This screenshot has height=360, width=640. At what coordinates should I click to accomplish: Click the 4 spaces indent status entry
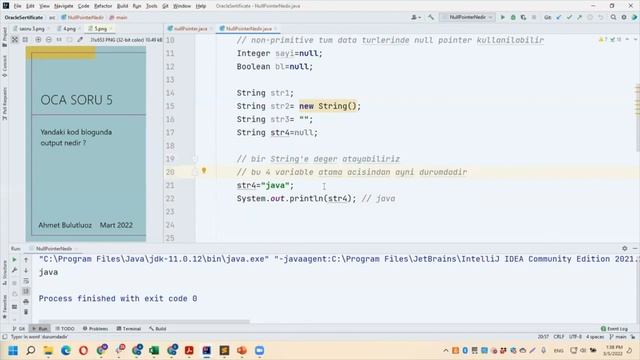coord(595,337)
